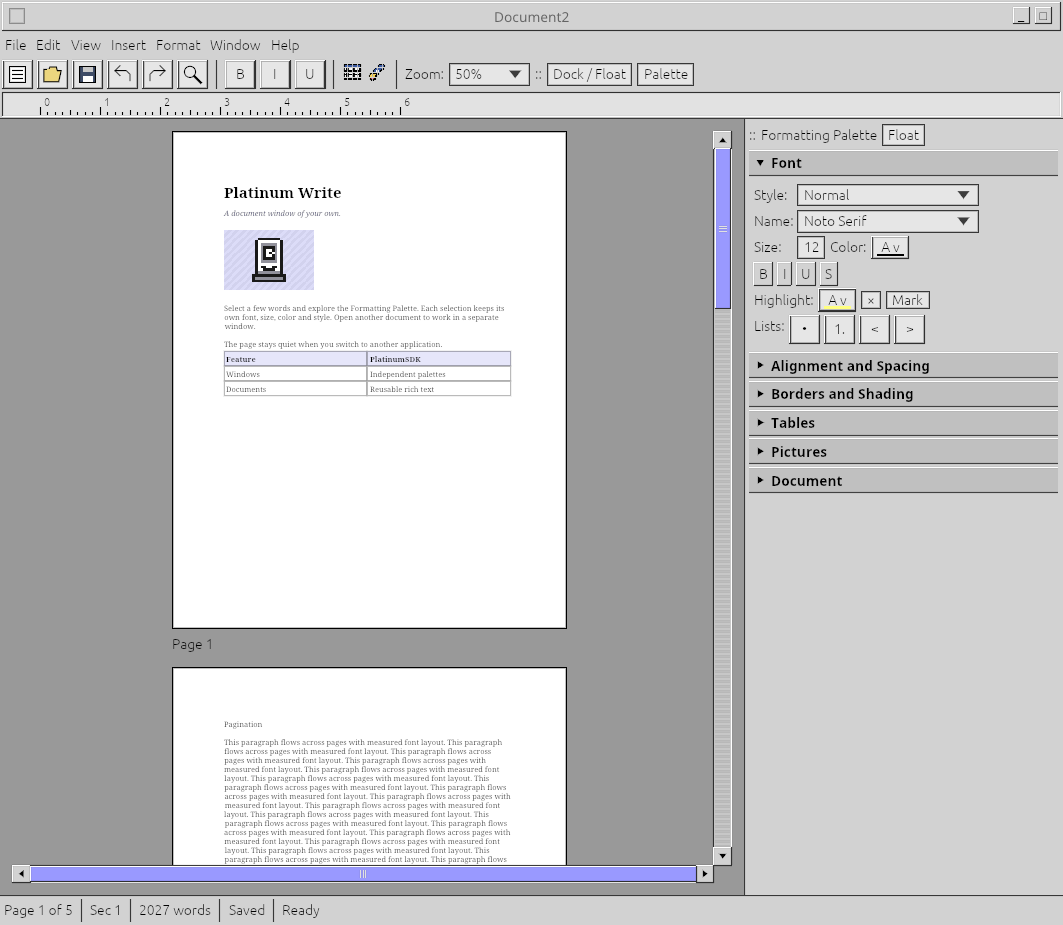
Task: Click the Windows table cell
Action: 296,374
